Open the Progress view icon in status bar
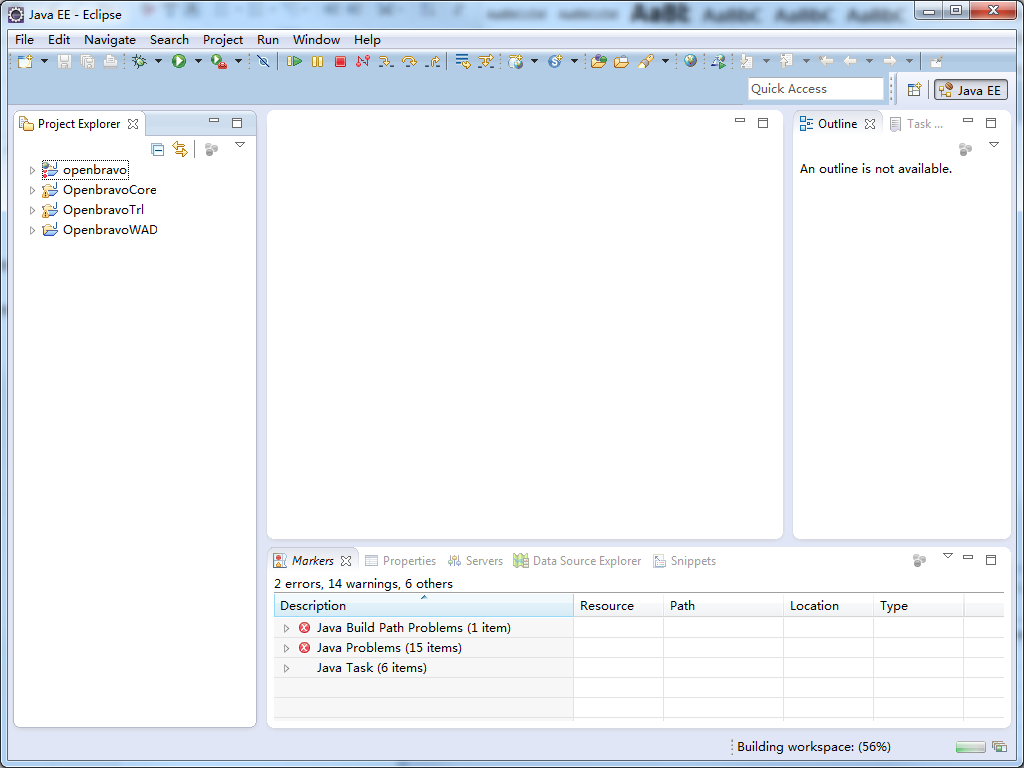Screen dimensions: 1024x768 tap(999, 746)
